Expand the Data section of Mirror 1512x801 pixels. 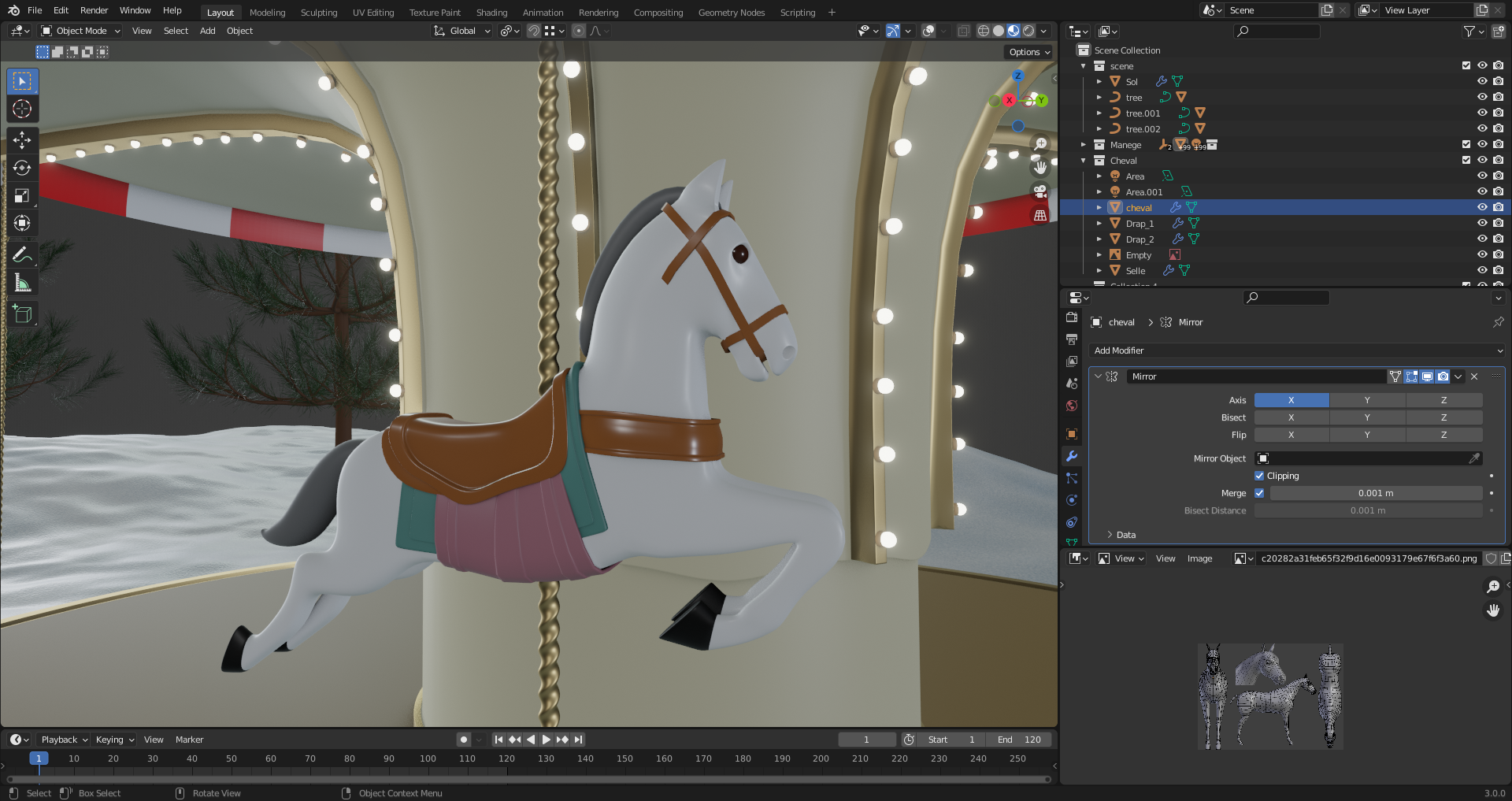1125,535
